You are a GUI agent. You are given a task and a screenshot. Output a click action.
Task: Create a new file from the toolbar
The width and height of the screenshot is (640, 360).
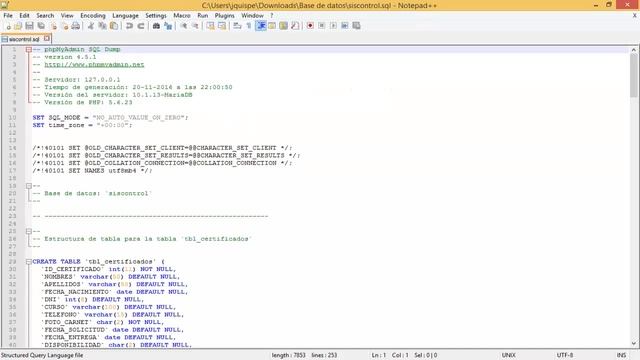pyautogui.click(x=8, y=26)
